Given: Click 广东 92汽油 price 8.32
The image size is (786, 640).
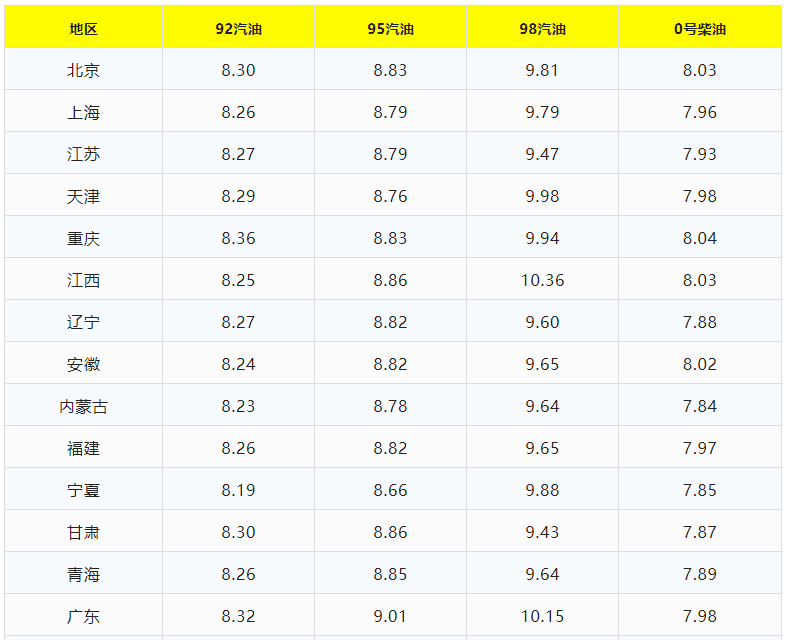Looking at the screenshot, I should click(239, 616).
